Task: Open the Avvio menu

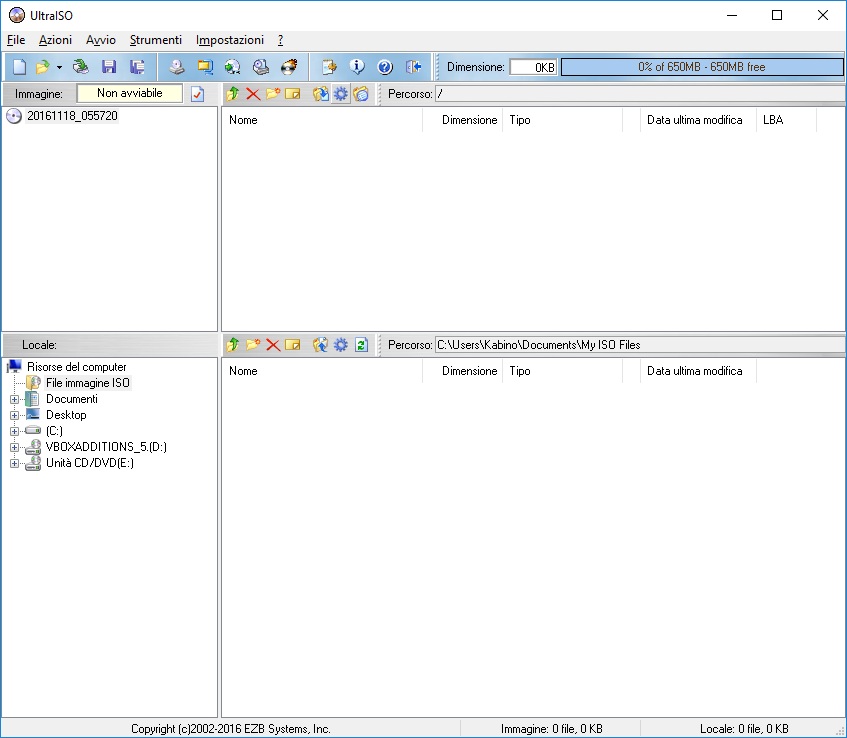Action: [100, 40]
